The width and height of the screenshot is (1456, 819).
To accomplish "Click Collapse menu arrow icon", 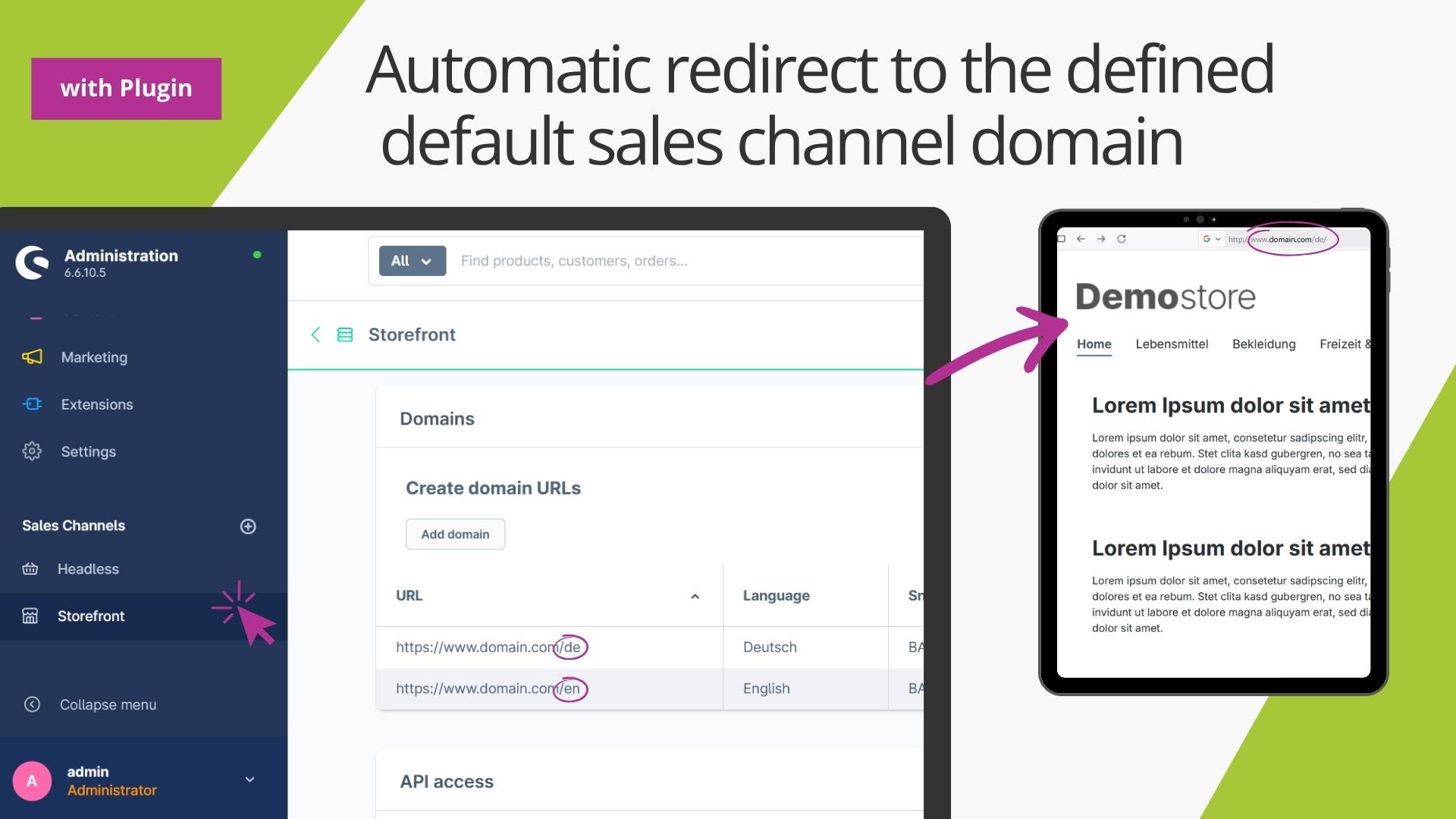I will pos(32,704).
